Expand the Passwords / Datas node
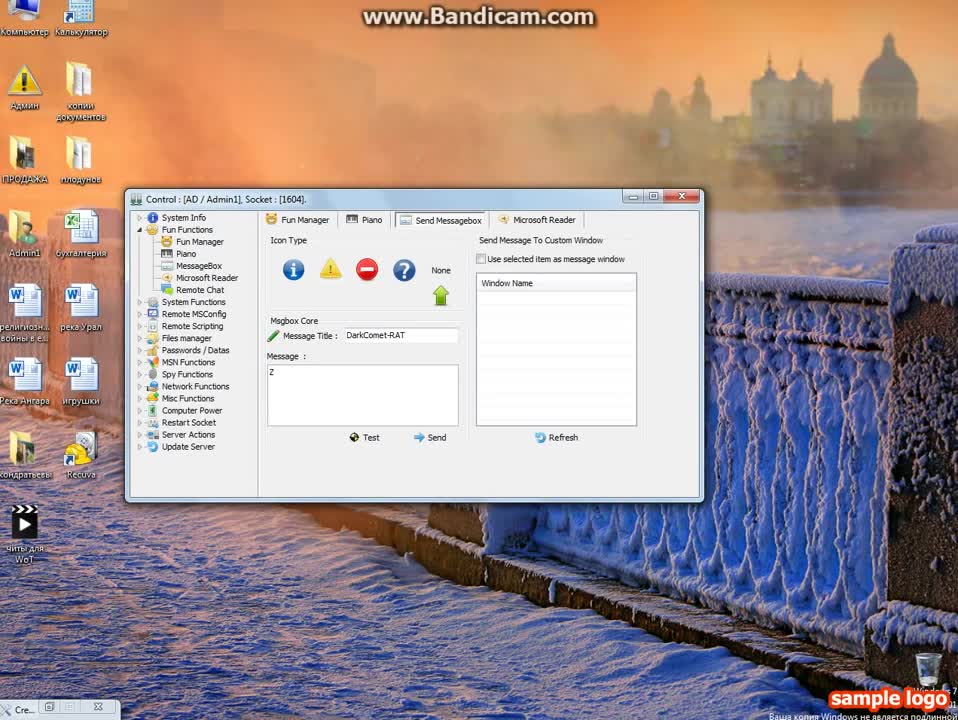Screen dimensions: 958x720 [x=140, y=350]
